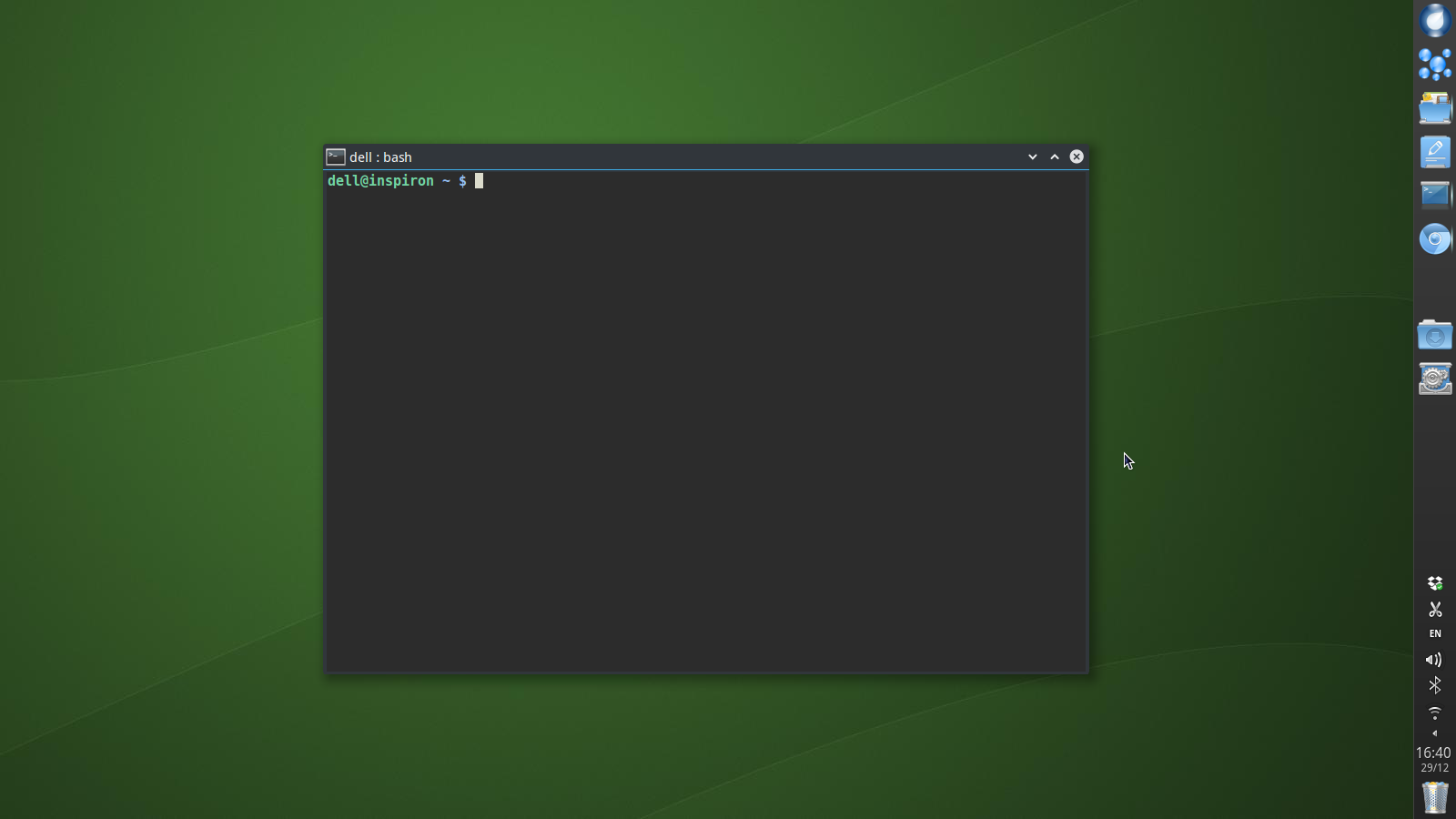The width and height of the screenshot is (1456, 819).
Task: Open the trash bin icon
Action: tap(1435, 797)
